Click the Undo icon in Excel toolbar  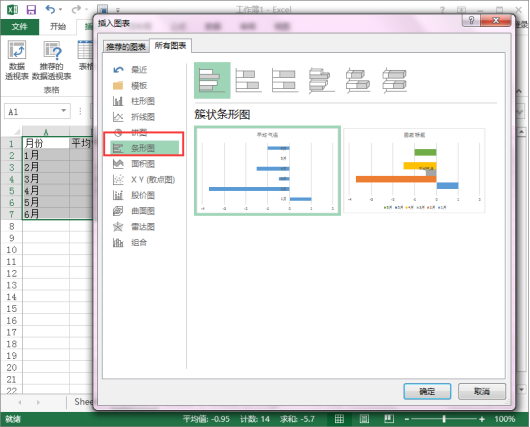tap(50, 9)
